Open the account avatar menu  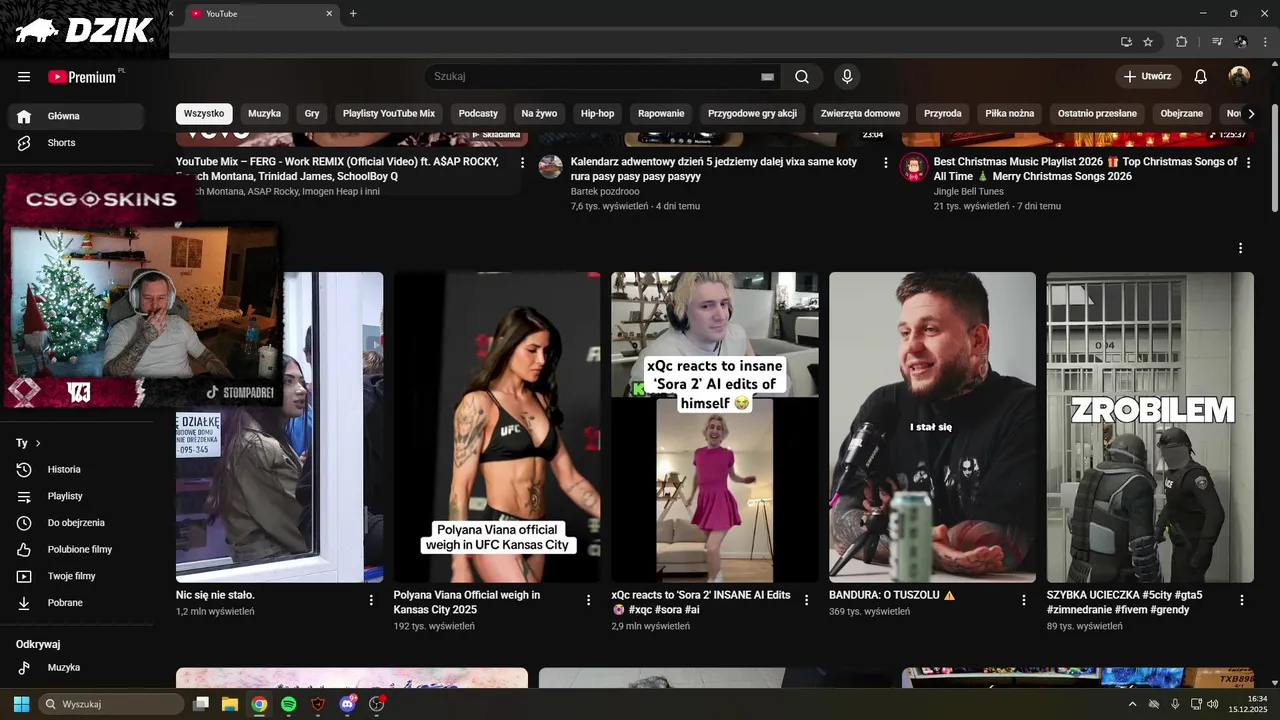pyautogui.click(x=1239, y=77)
